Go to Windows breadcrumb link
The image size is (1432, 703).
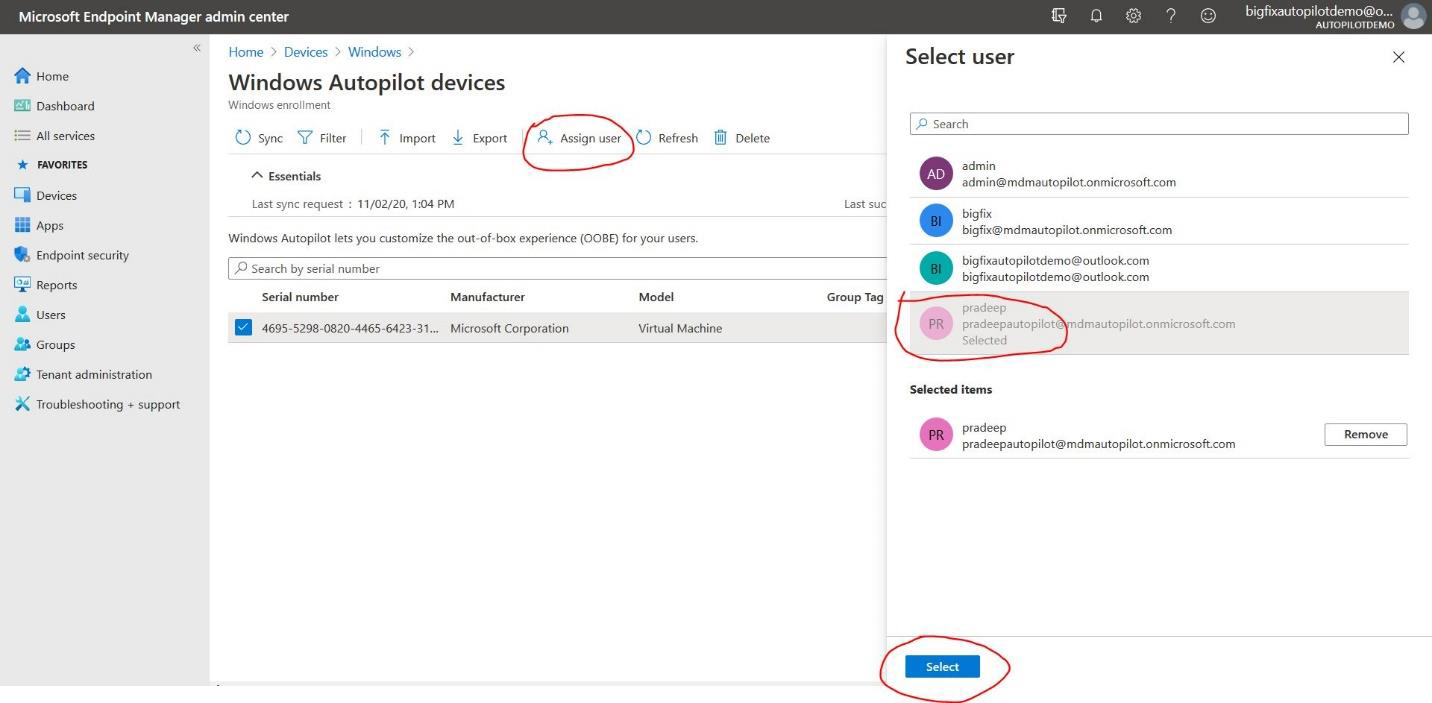pyautogui.click(x=375, y=52)
